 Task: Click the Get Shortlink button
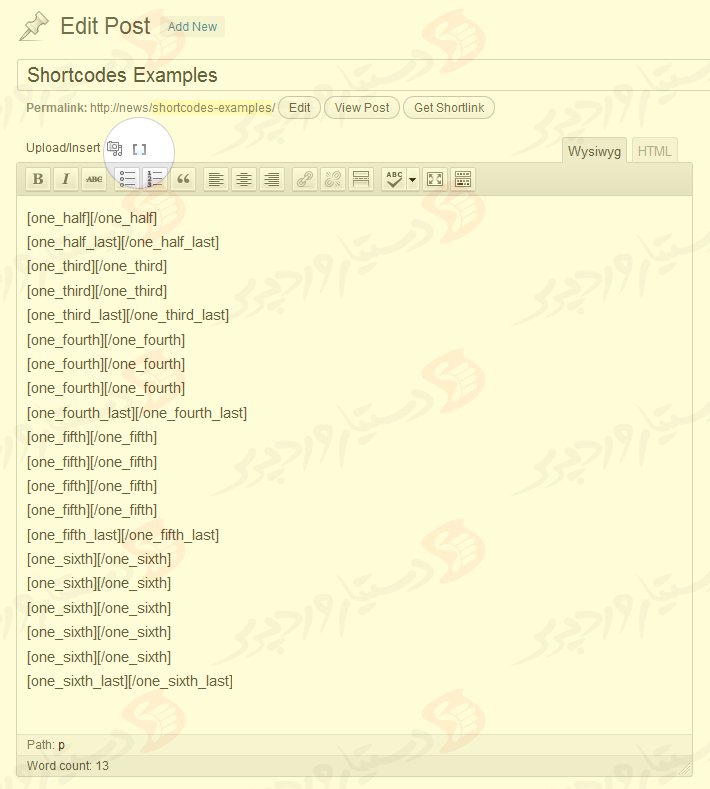click(449, 108)
